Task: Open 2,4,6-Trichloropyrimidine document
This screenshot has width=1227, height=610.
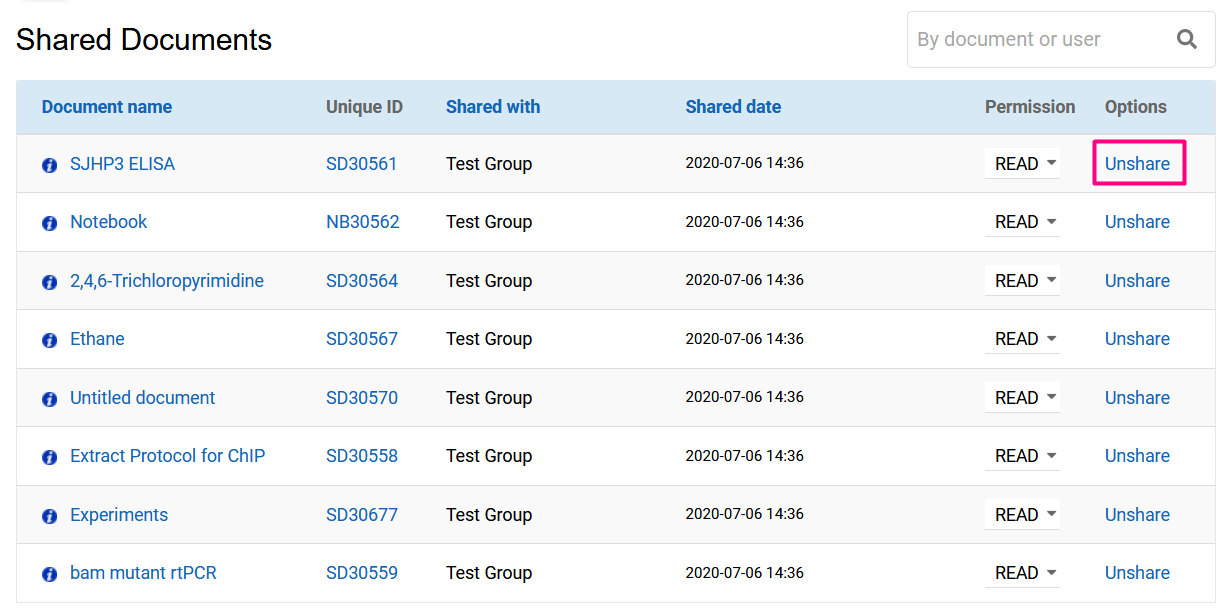Action: pos(167,281)
